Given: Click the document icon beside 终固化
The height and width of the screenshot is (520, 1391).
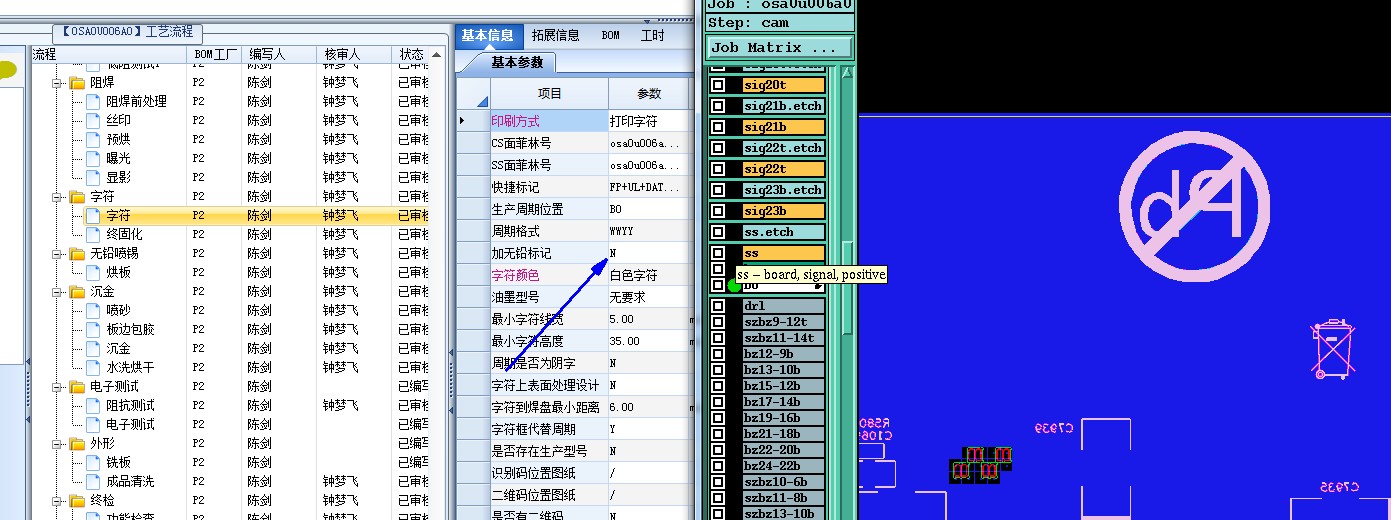Looking at the screenshot, I should [93, 235].
